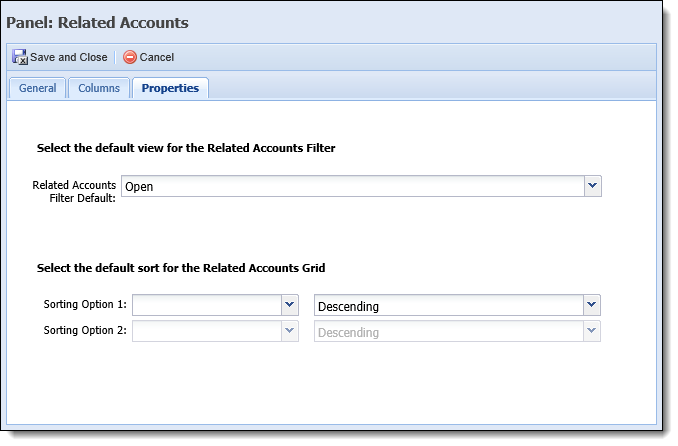Select the Properties tab
678x446 pixels.
pos(170,88)
